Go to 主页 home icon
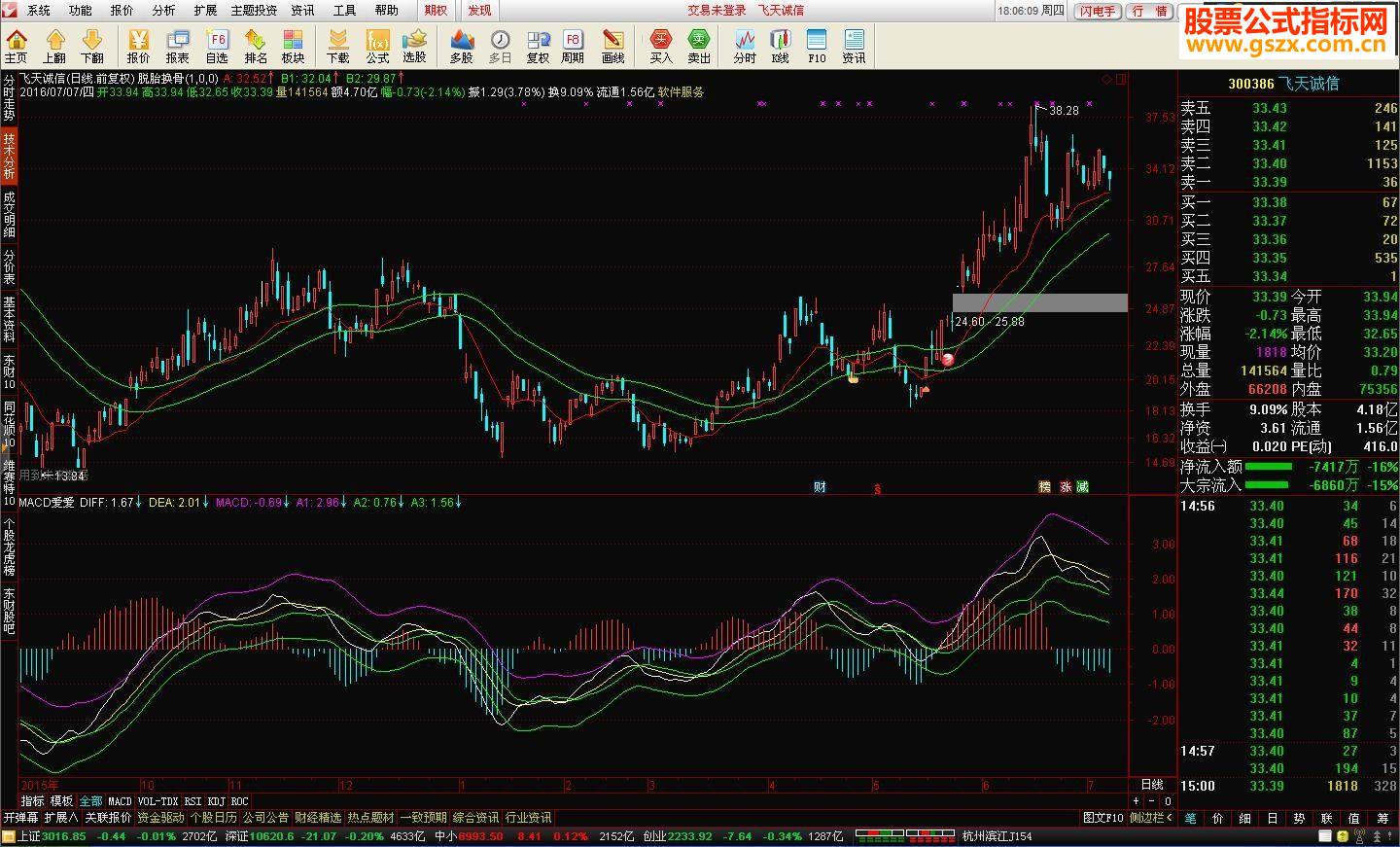Screen dimensions: 1400x847 17,46
